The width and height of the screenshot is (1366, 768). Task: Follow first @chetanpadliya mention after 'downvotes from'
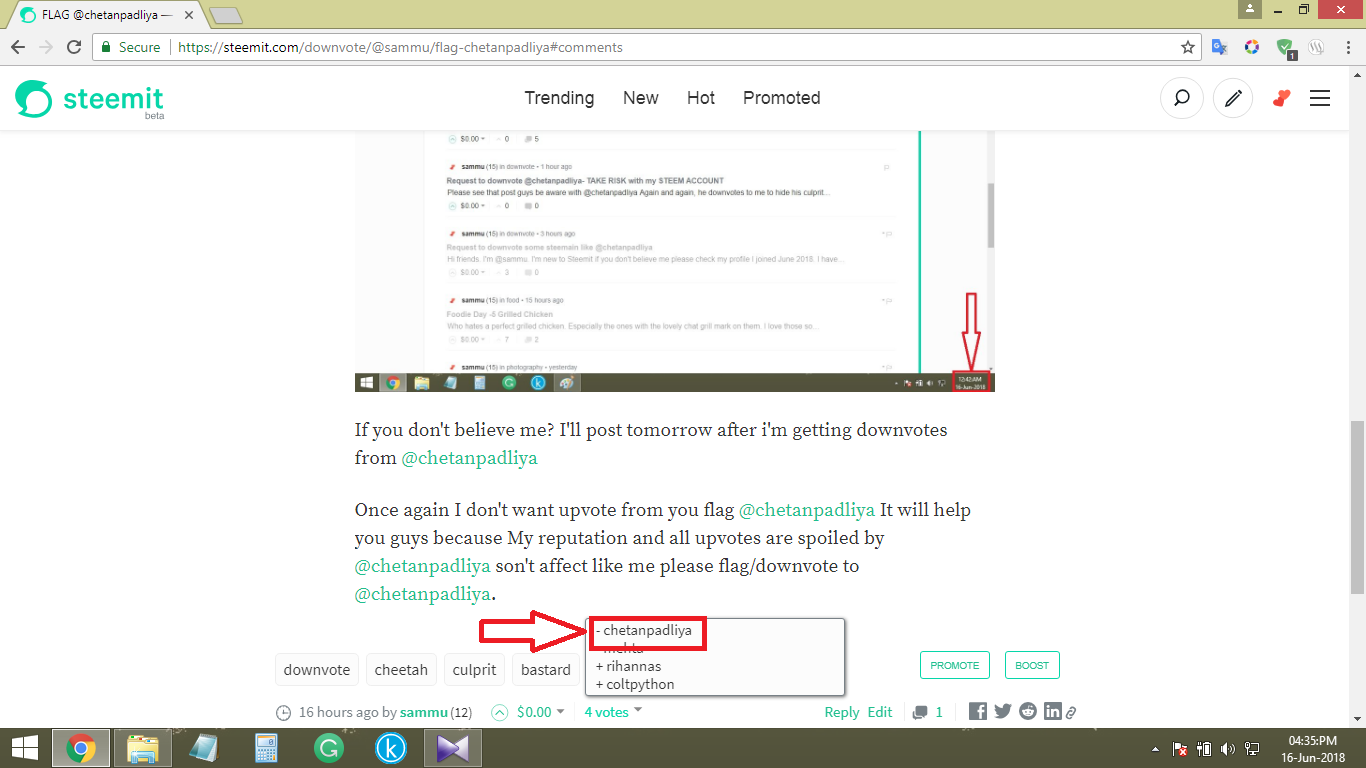[x=469, y=458]
